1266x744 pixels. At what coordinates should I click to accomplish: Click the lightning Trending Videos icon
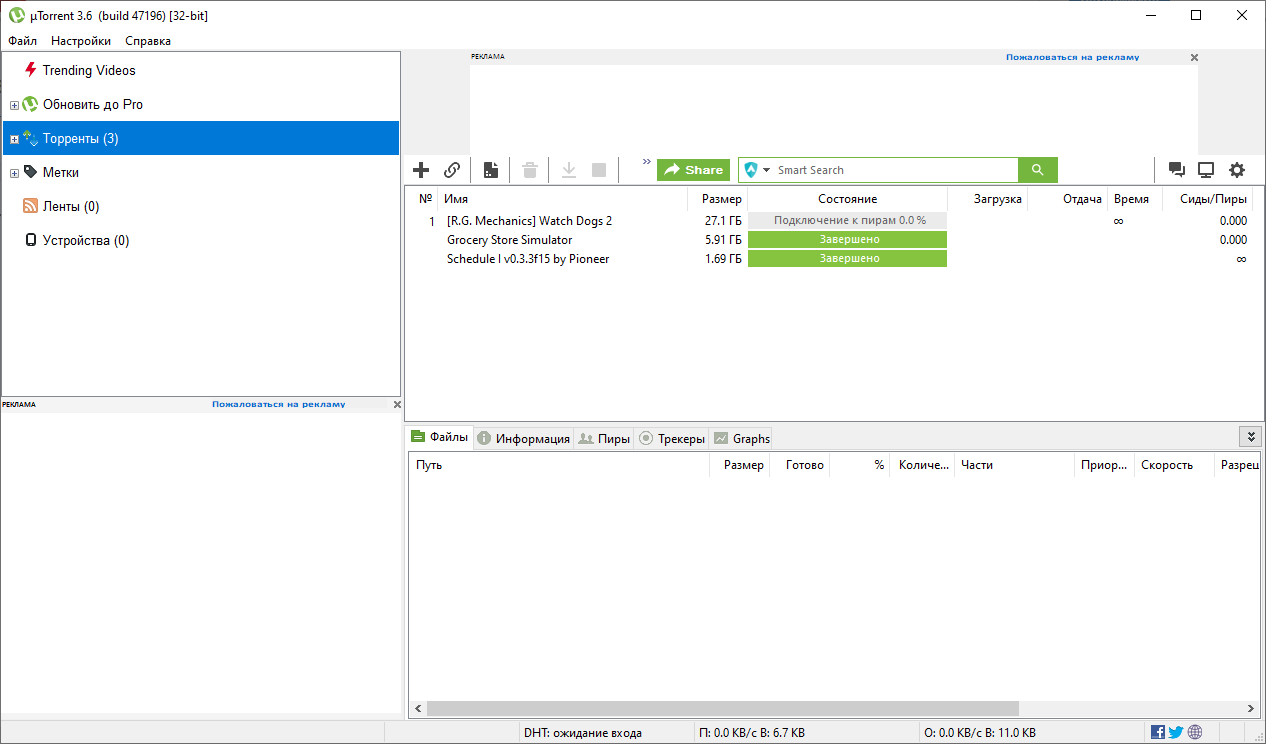[x=30, y=70]
